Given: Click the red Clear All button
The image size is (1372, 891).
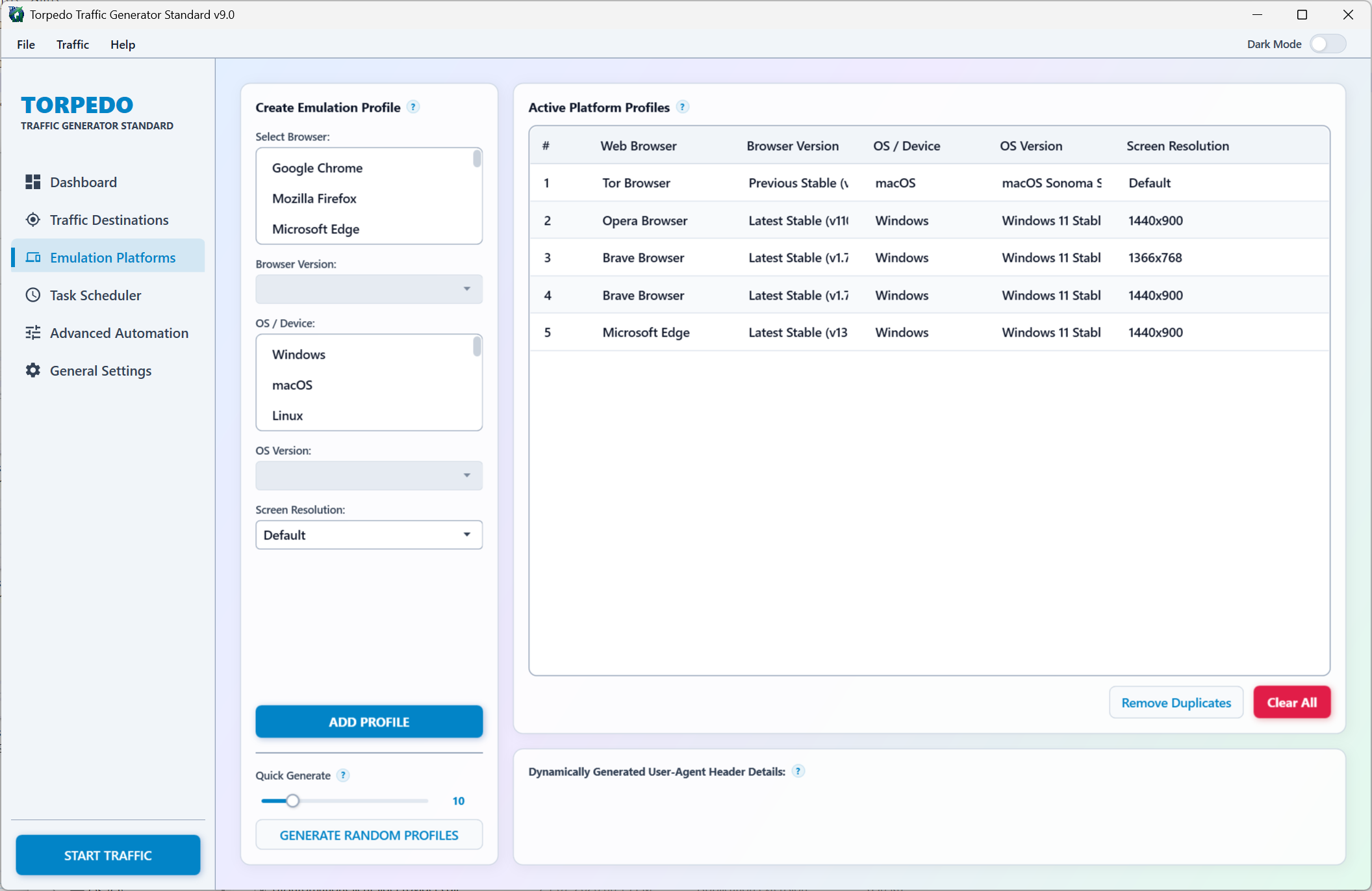Looking at the screenshot, I should coord(1291,703).
